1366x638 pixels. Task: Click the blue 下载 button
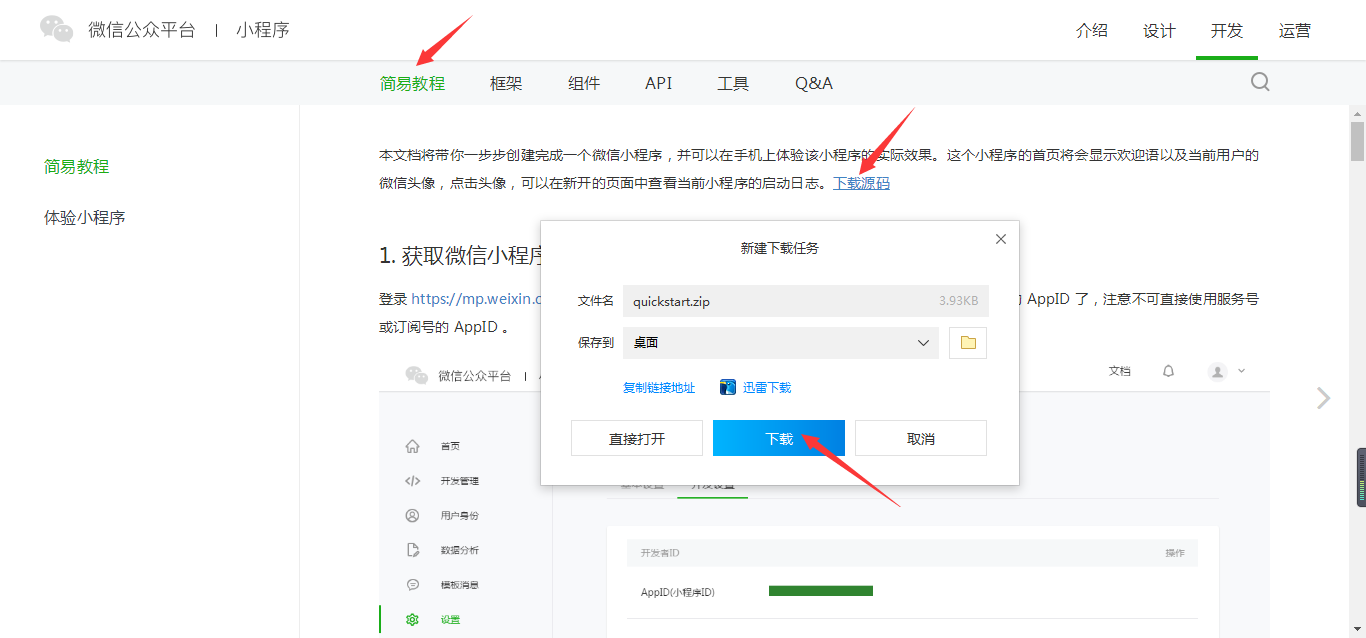[779, 438]
